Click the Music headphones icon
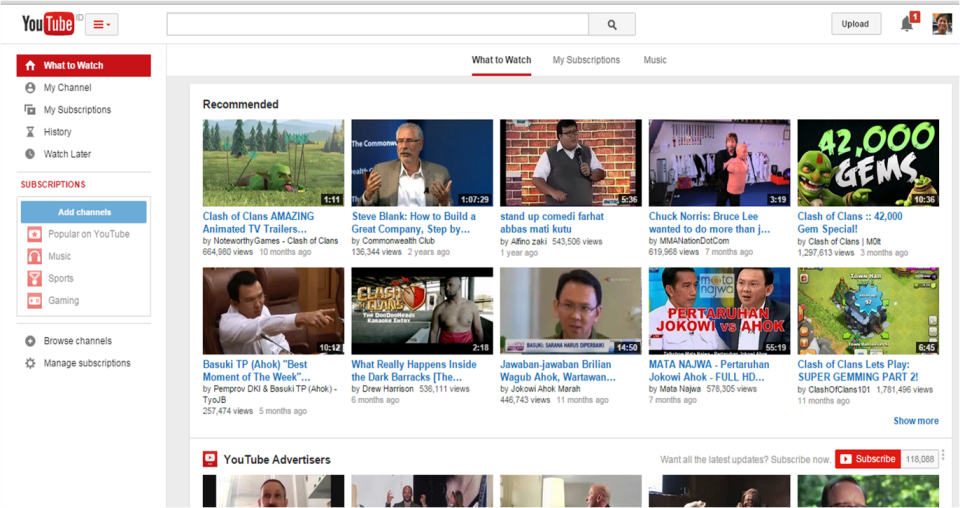The width and height of the screenshot is (960, 508). 34,256
